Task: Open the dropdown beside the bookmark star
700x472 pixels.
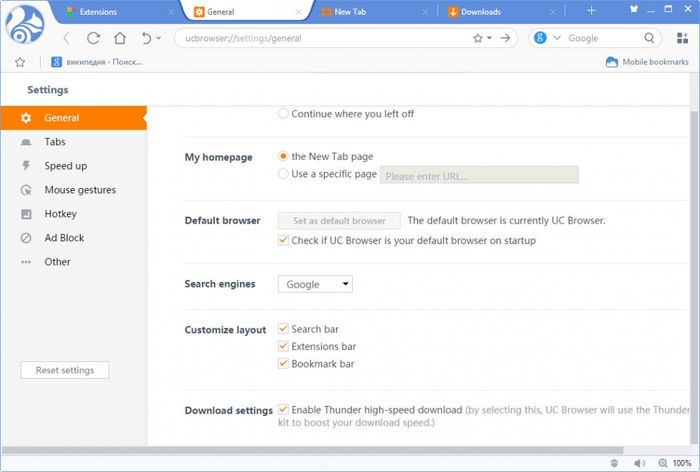Action: pyautogui.click(x=490, y=38)
